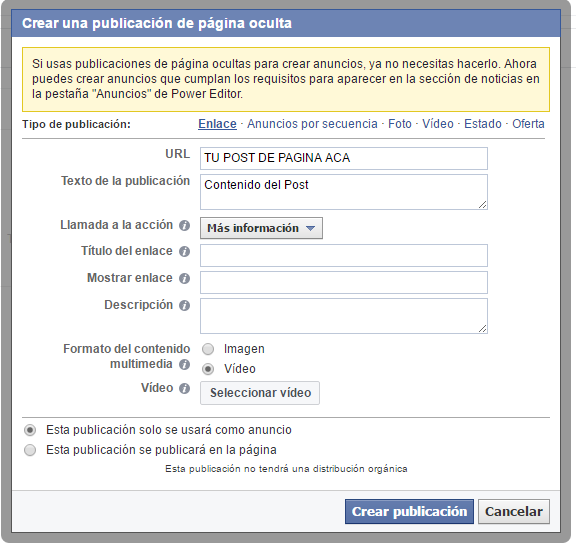Choose 'solo se usará como anuncio' option
Image resolution: width=576 pixels, height=548 pixels.
pos(30,430)
